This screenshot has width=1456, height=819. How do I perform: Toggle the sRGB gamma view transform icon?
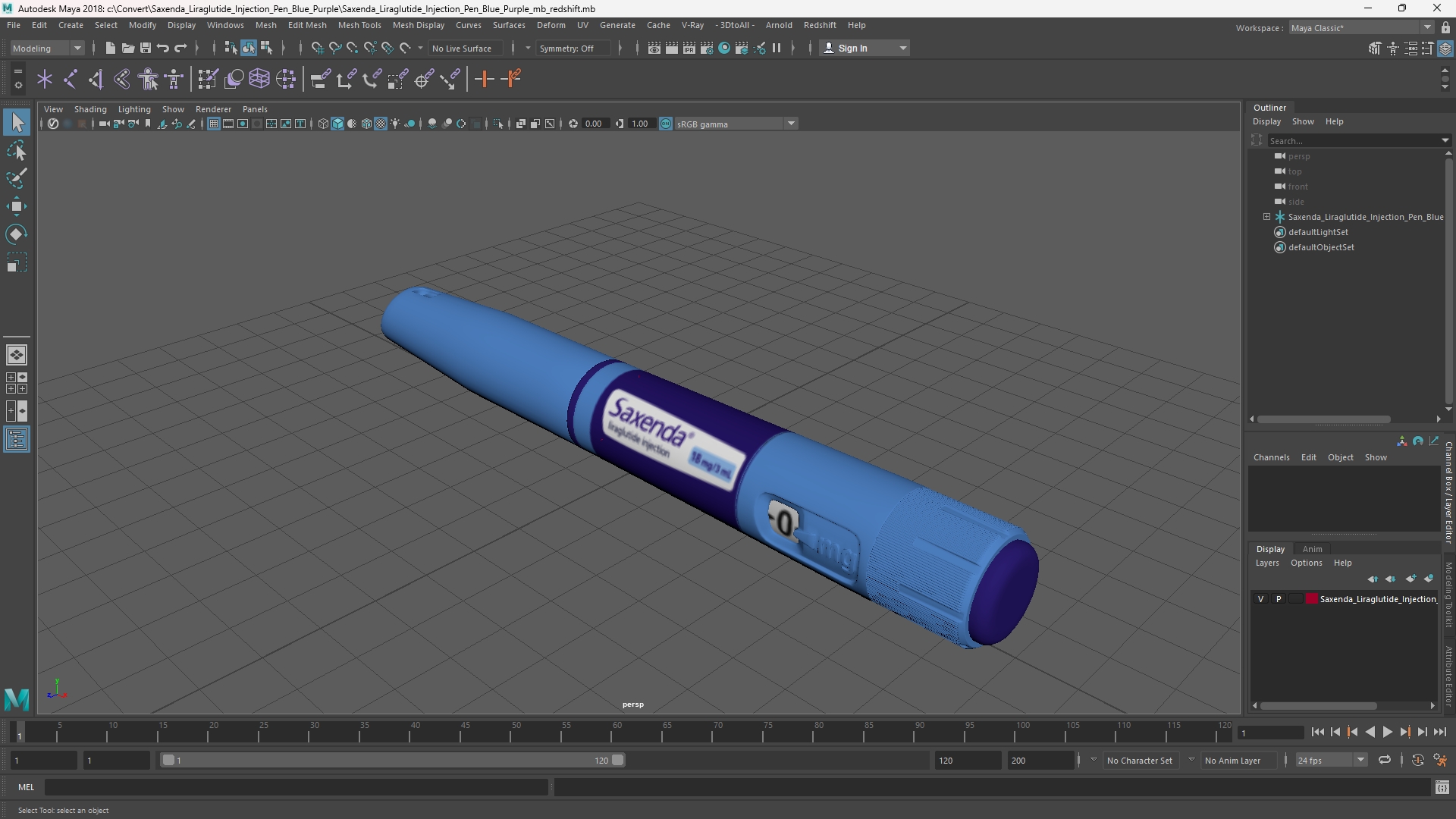[x=666, y=124]
